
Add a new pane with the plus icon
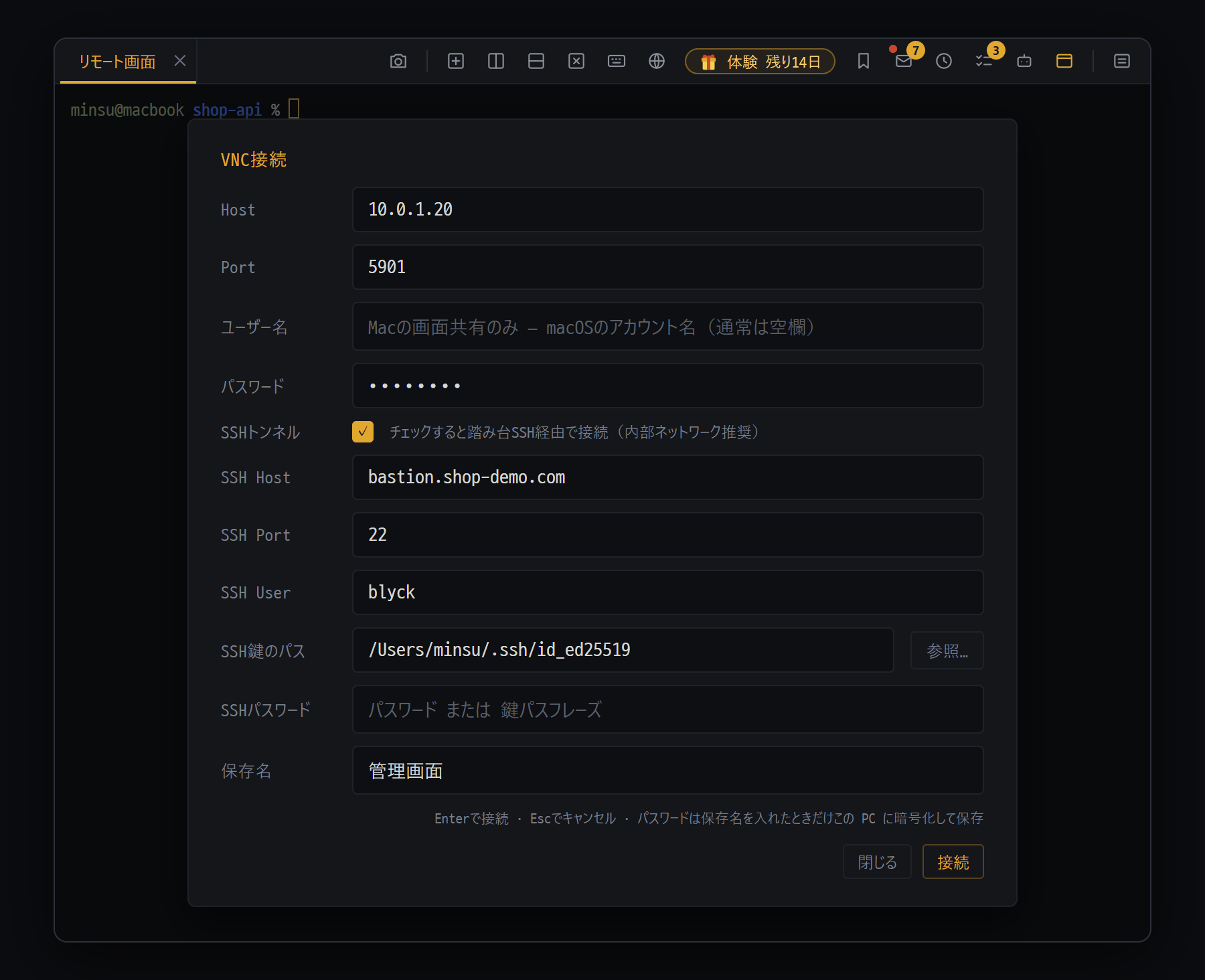click(456, 62)
